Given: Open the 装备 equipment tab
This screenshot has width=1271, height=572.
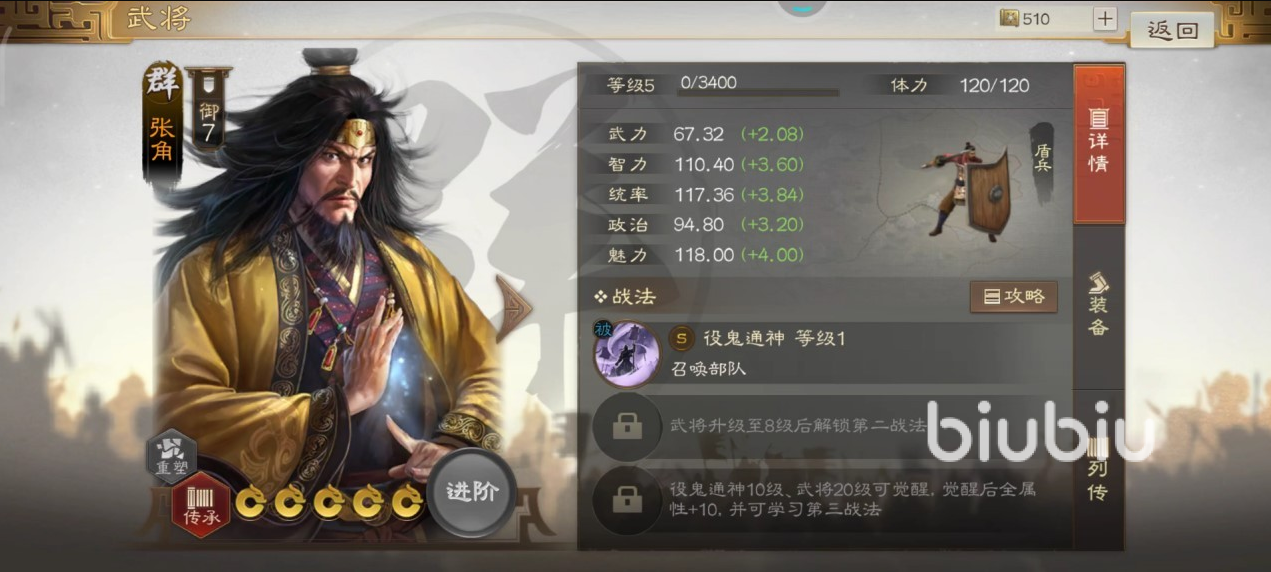Looking at the screenshot, I should coord(1098,305).
